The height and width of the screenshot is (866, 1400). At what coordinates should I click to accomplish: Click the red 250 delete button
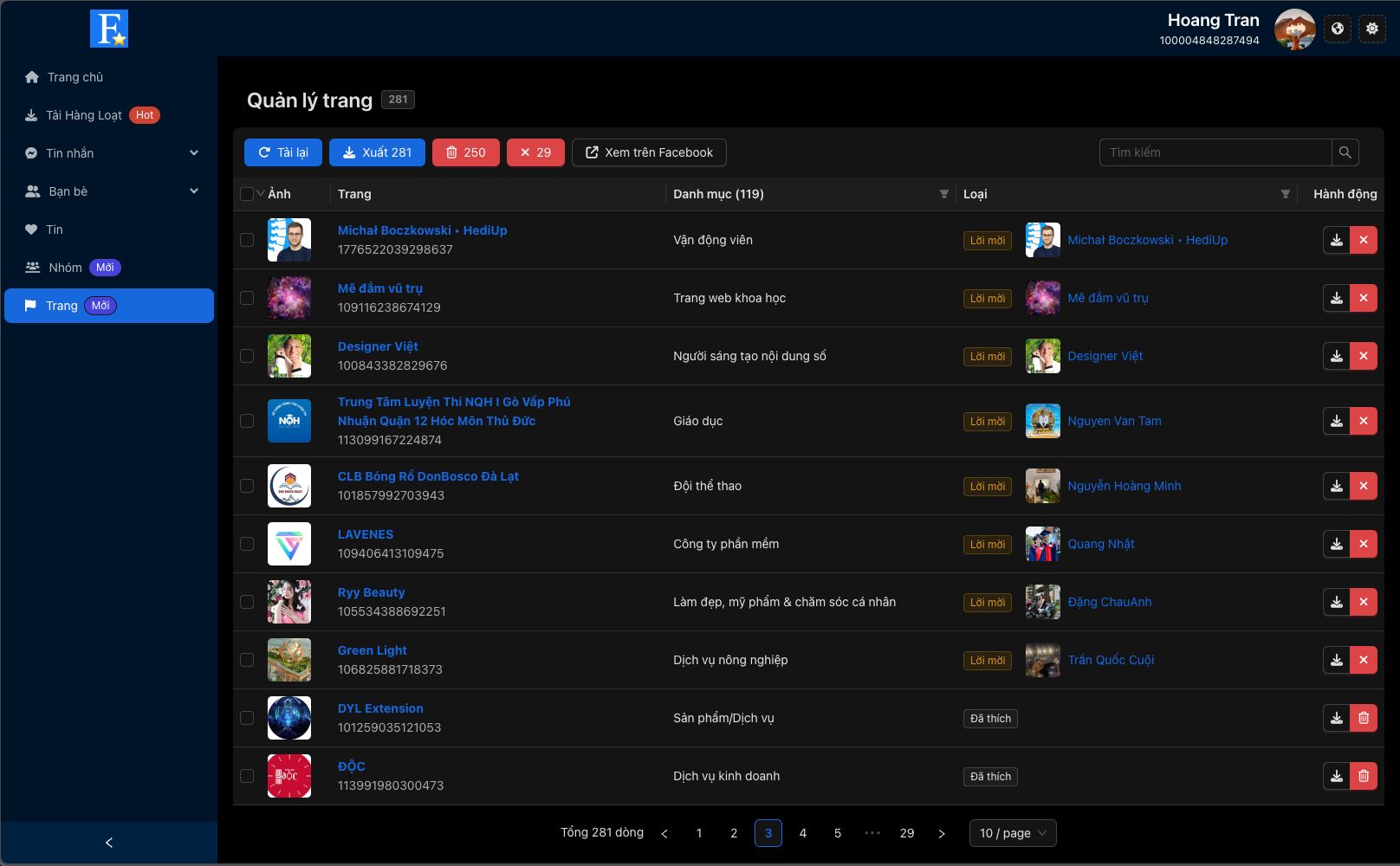coord(466,152)
